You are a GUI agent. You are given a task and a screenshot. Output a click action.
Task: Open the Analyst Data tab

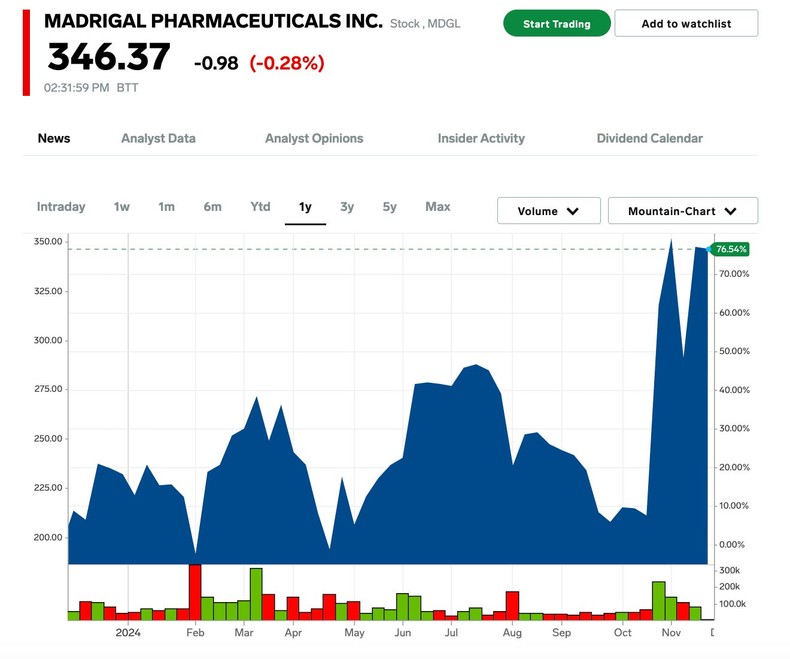158,138
